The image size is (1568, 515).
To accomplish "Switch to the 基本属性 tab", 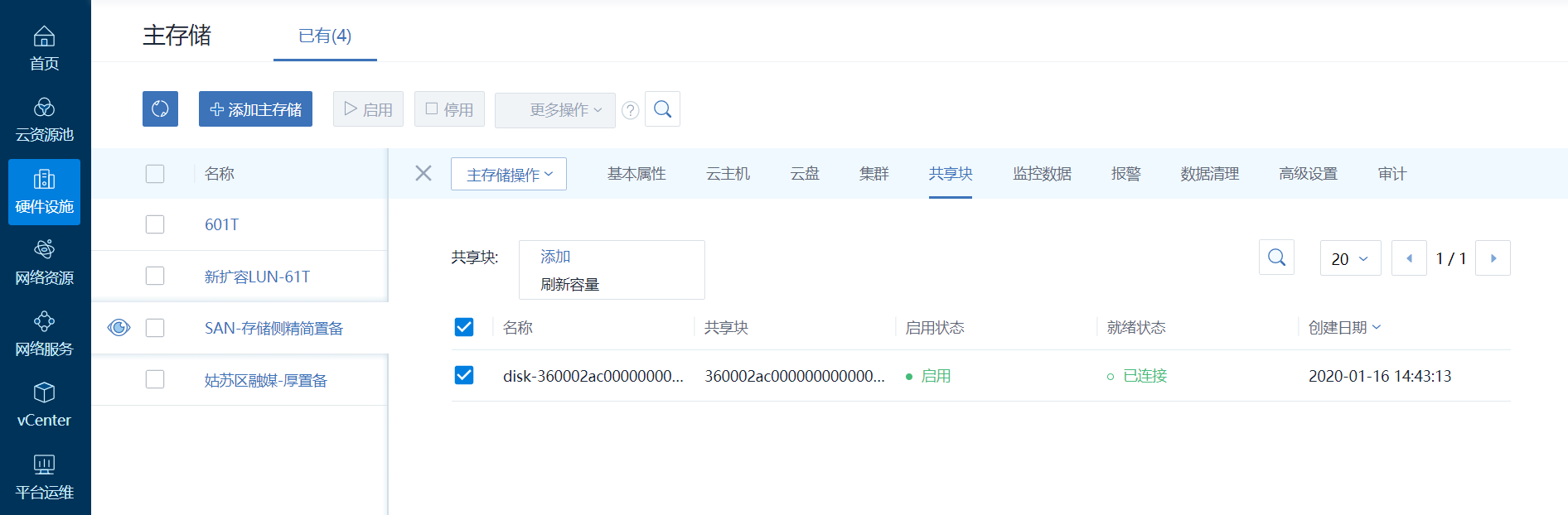I will pyautogui.click(x=636, y=173).
